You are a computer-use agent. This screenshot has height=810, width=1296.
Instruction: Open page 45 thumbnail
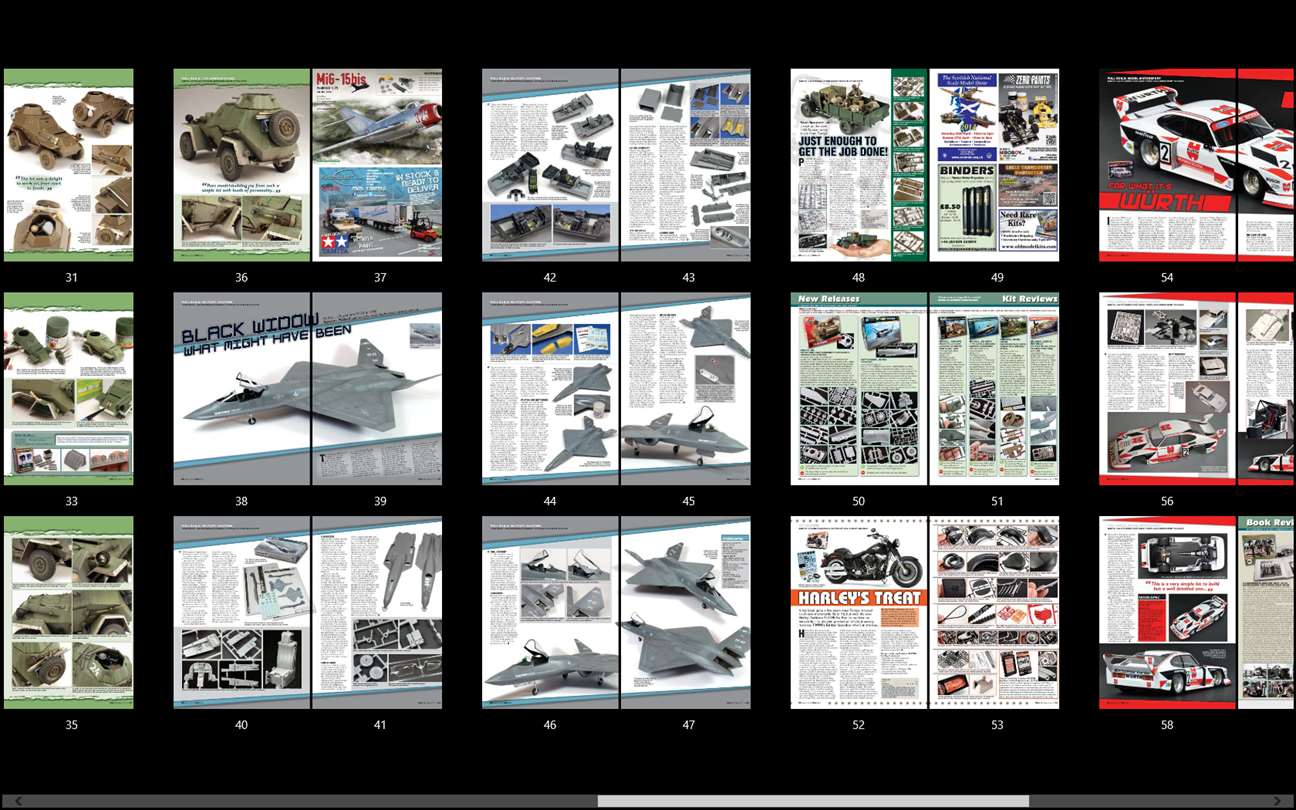(x=686, y=389)
